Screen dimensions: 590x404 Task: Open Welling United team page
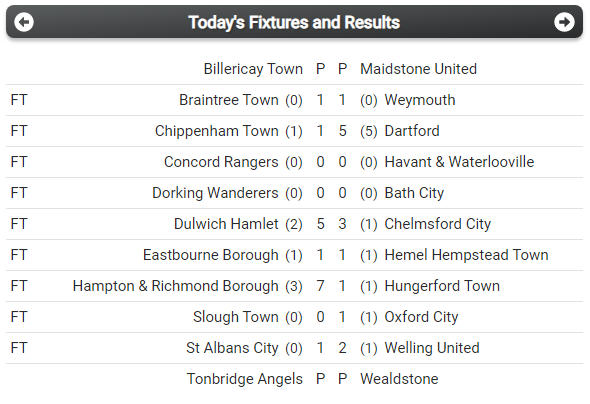coord(432,348)
